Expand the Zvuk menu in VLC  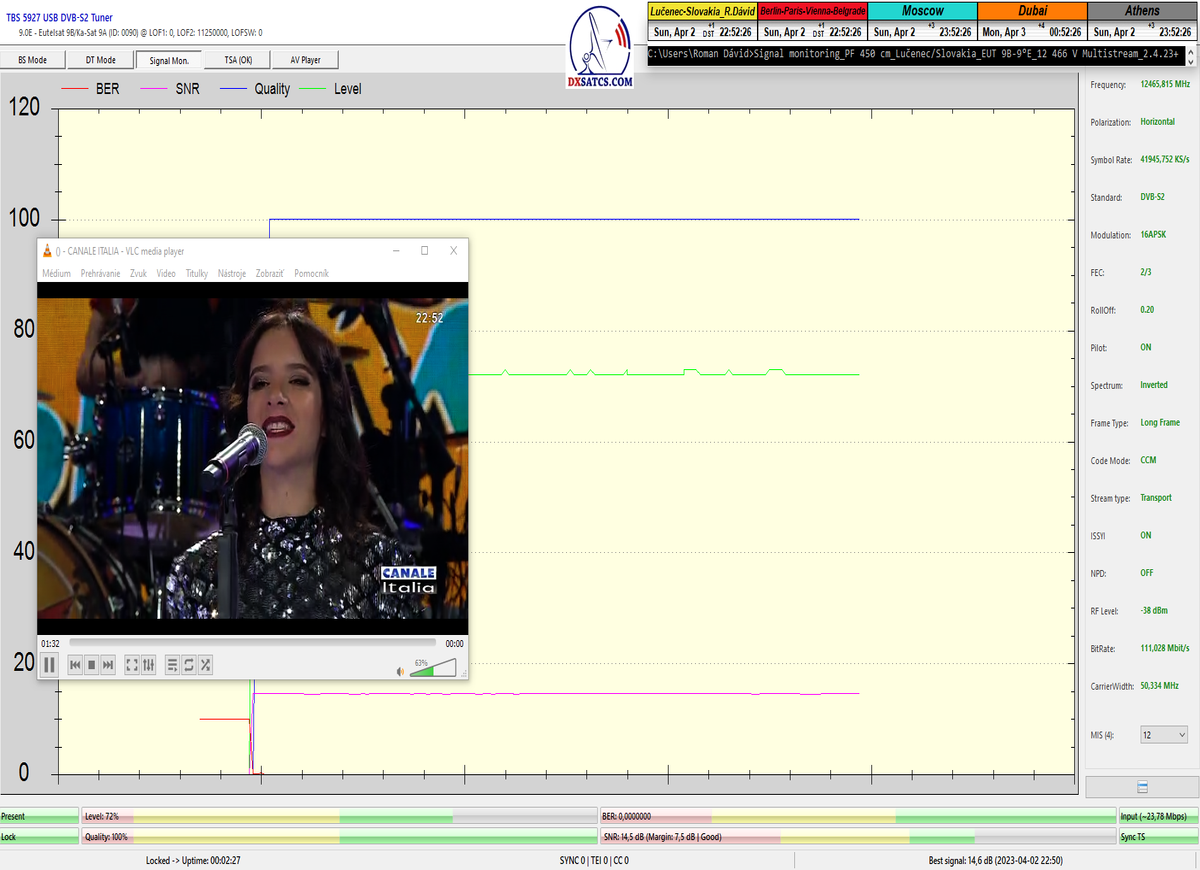[138, 273]
